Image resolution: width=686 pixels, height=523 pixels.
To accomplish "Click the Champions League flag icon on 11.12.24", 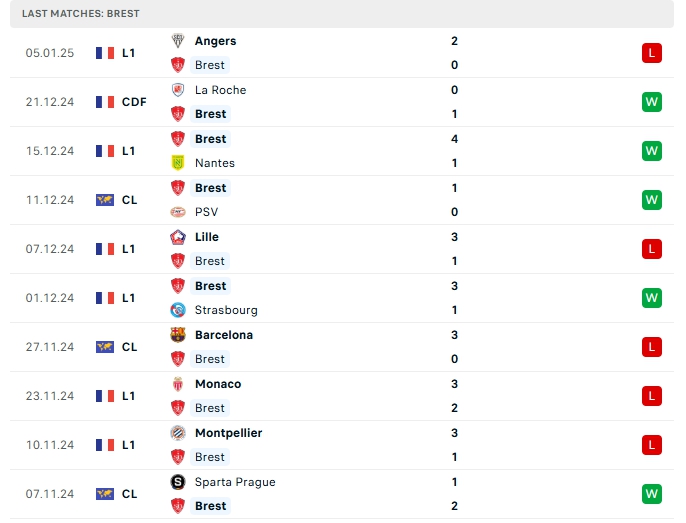I will point(105,200).
